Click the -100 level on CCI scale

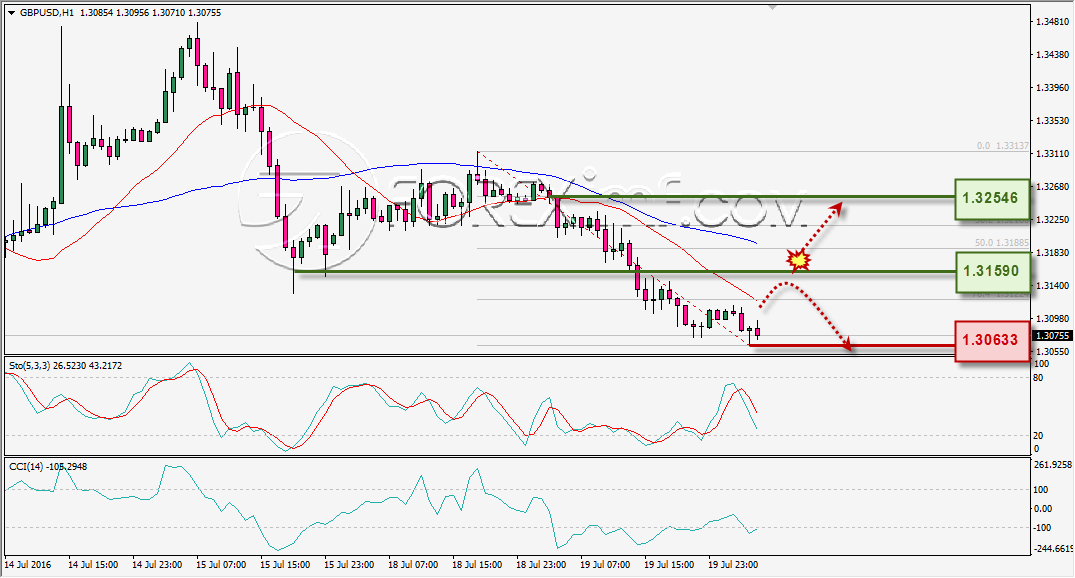[x=1042, y=528]
